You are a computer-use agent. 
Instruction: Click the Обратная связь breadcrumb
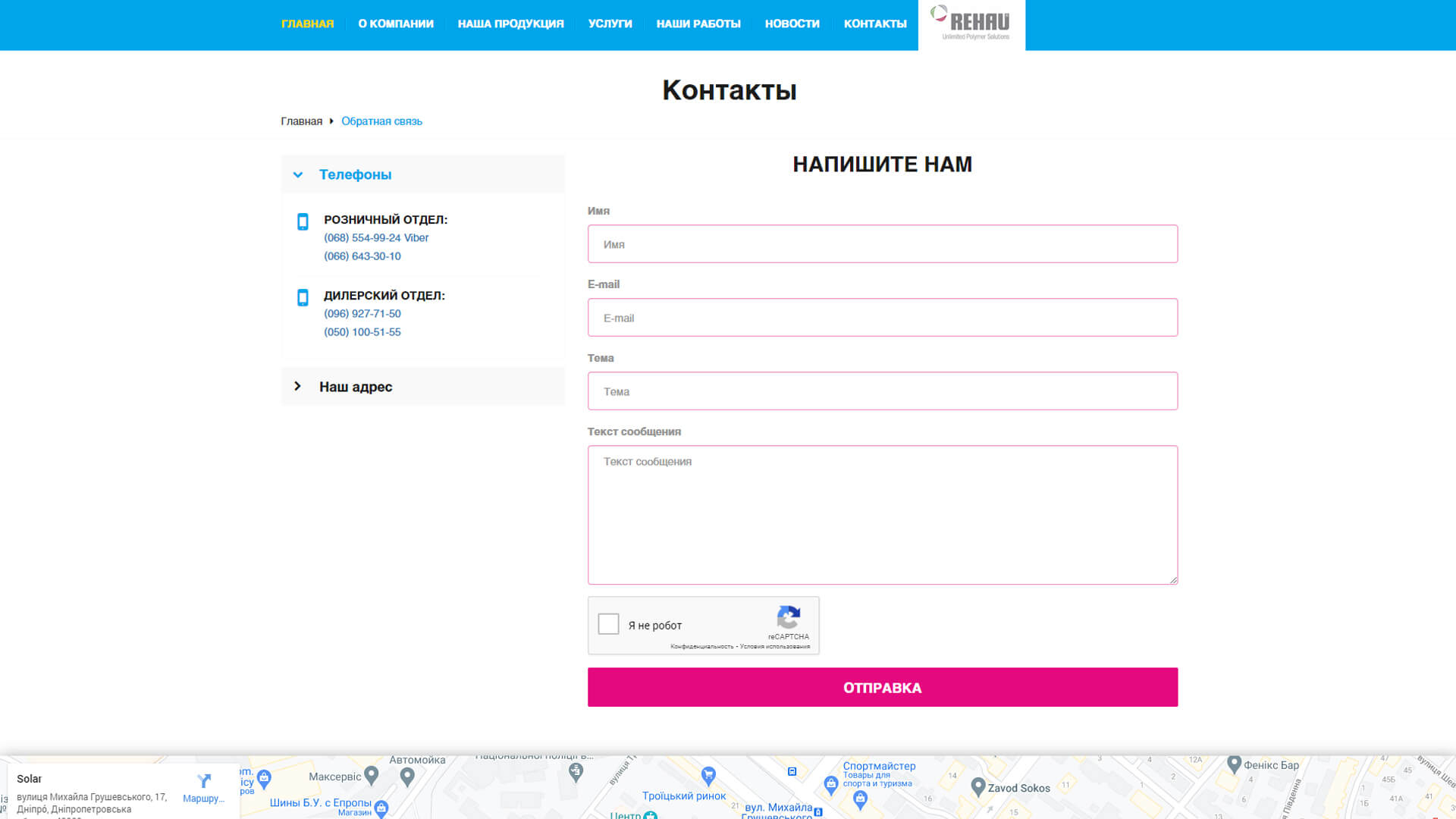[381, 121]
